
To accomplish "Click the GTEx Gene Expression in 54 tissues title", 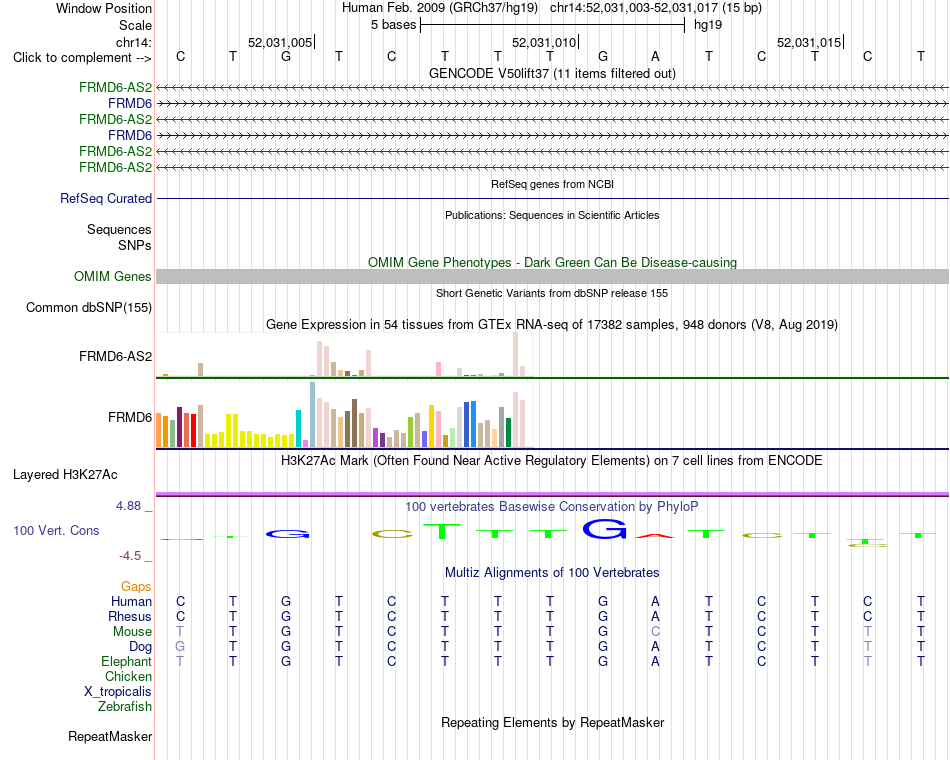I will click(x=552, y=324).
